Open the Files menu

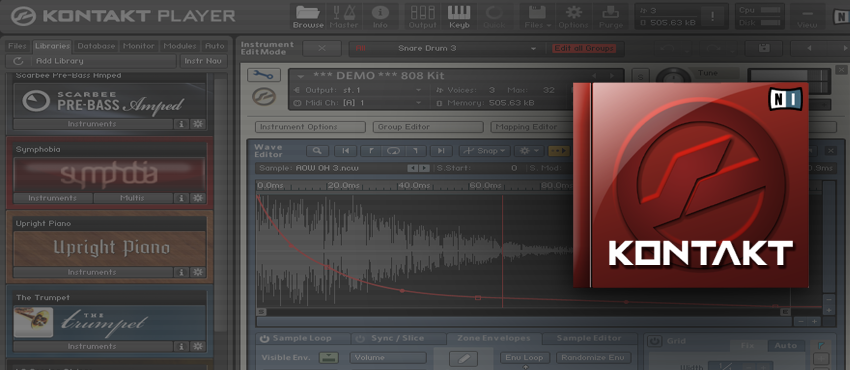[x=538, y=17]
